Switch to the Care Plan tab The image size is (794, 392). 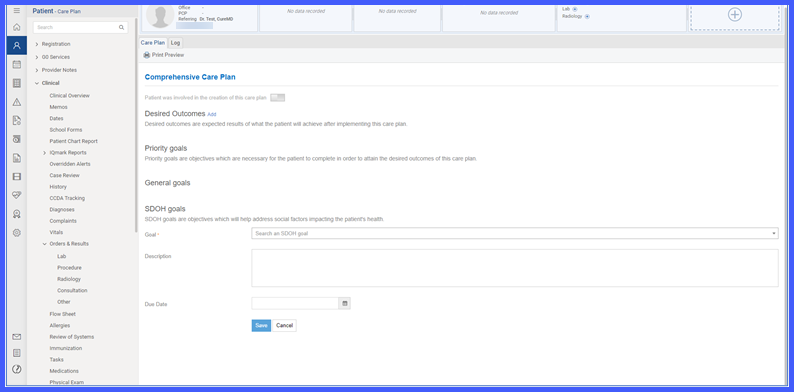[x=153, y=43]
